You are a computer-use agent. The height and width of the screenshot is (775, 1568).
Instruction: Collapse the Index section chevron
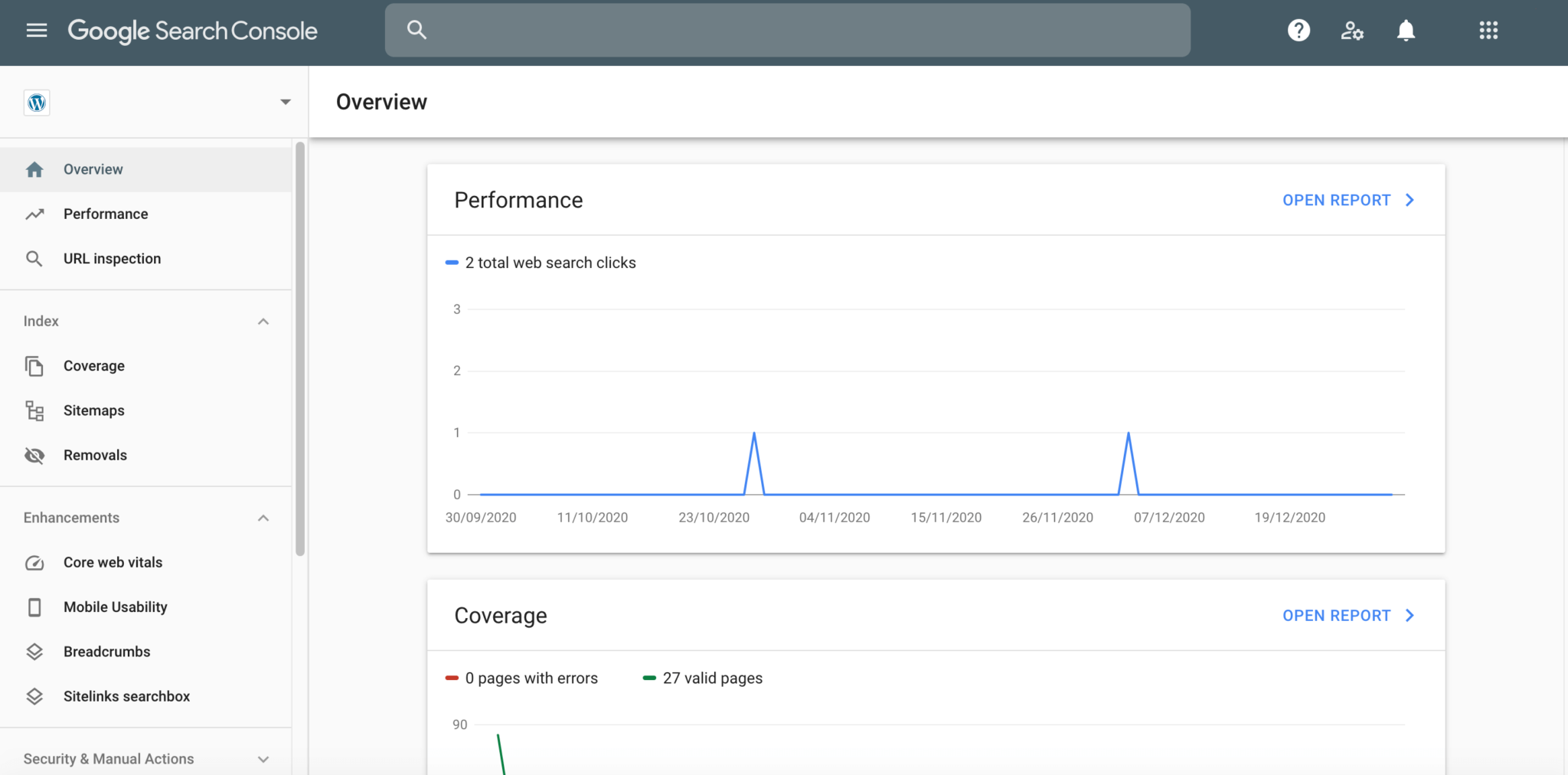tap(263, 322)
